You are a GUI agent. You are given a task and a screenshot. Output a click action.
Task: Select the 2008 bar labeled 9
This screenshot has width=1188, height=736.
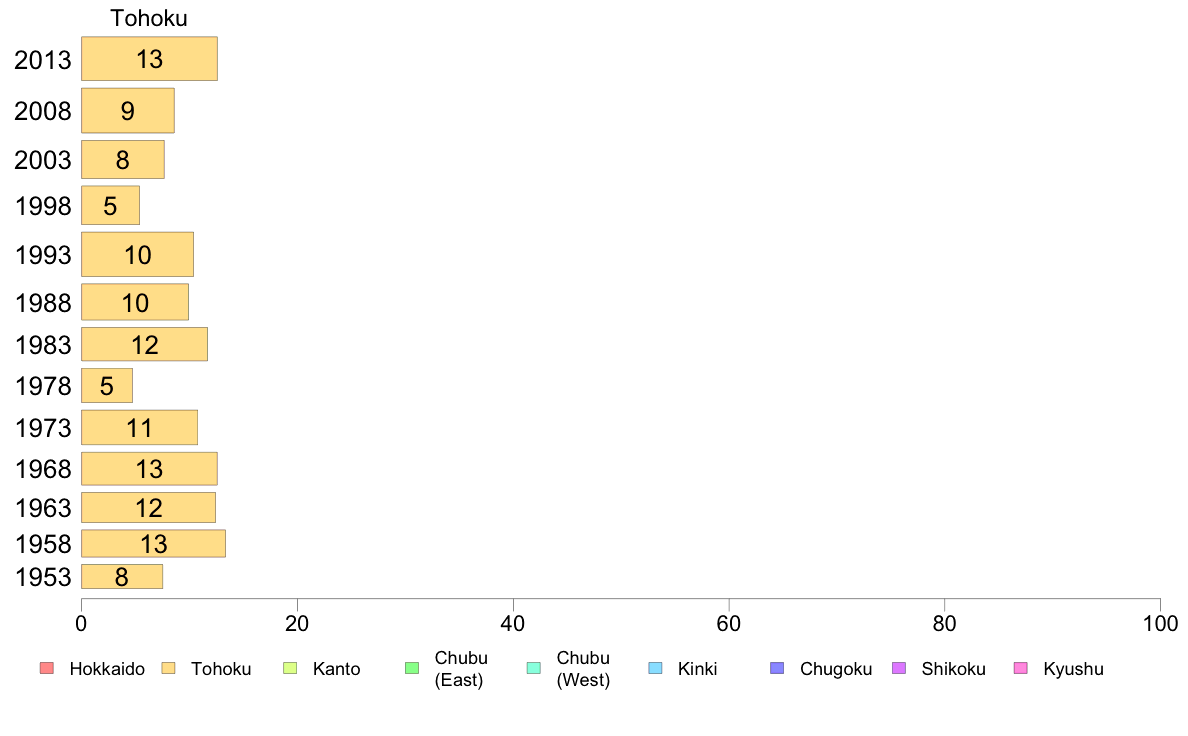coord(128,111)
